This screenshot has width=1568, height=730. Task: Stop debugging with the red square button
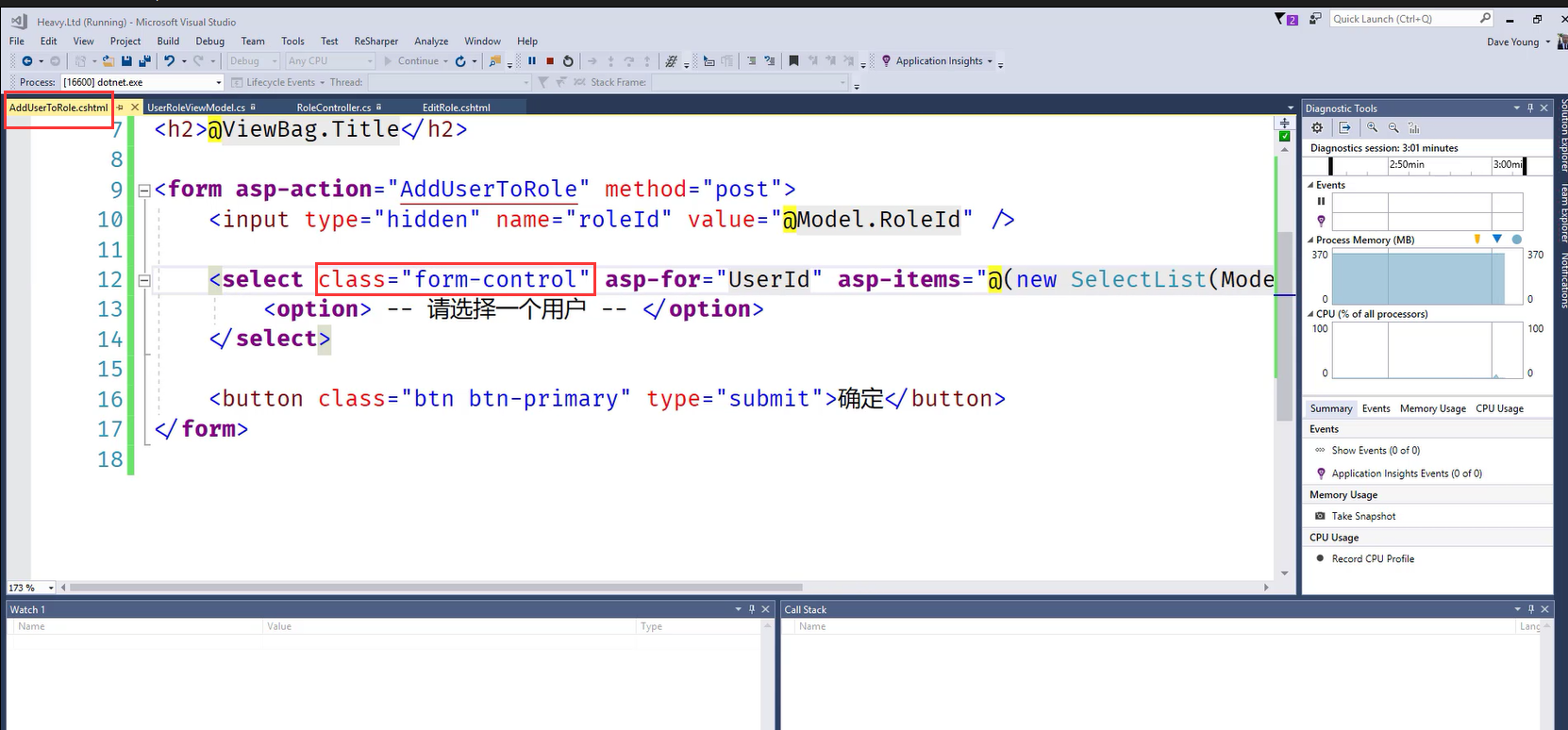pos(550,61)
